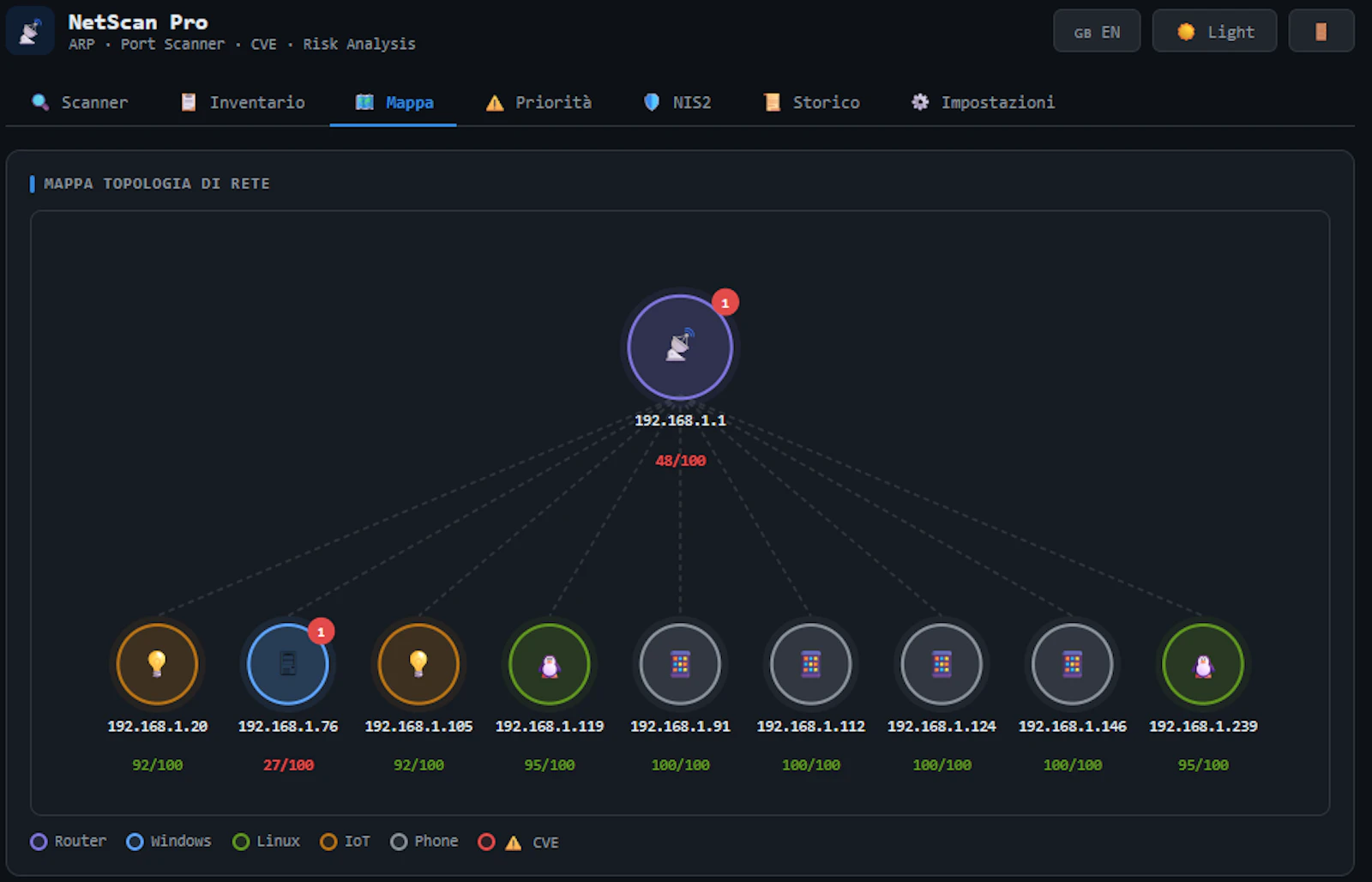
Task: Select Windows node 192.168.1.76
Action: tap(288, 664)
